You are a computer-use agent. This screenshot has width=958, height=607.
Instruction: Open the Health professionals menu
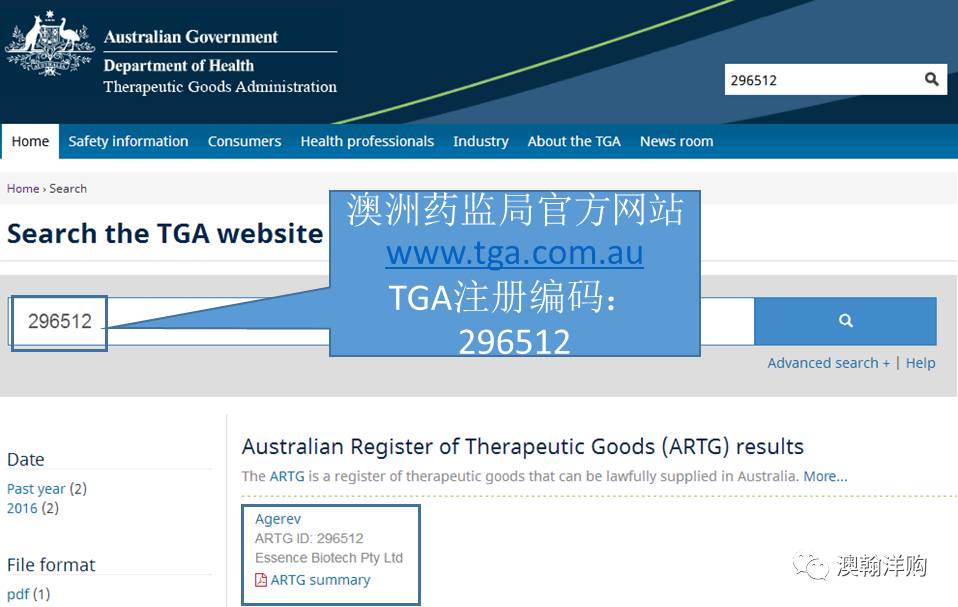pos(367,142)
